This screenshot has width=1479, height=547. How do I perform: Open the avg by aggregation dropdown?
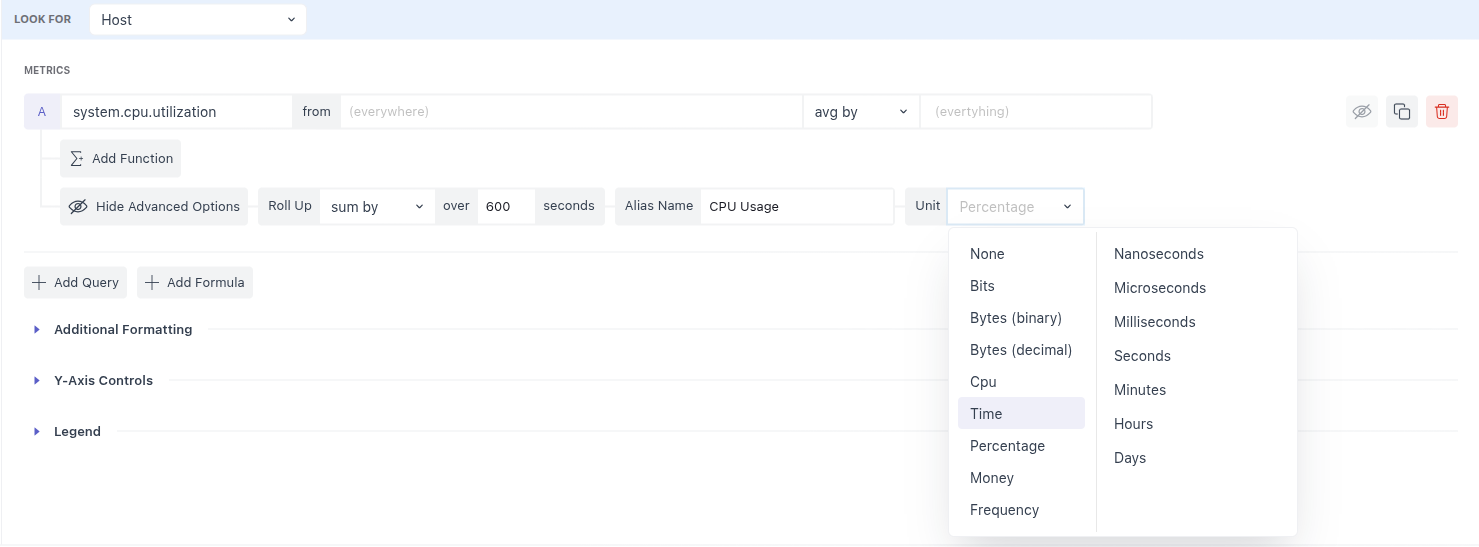(860, 112)
